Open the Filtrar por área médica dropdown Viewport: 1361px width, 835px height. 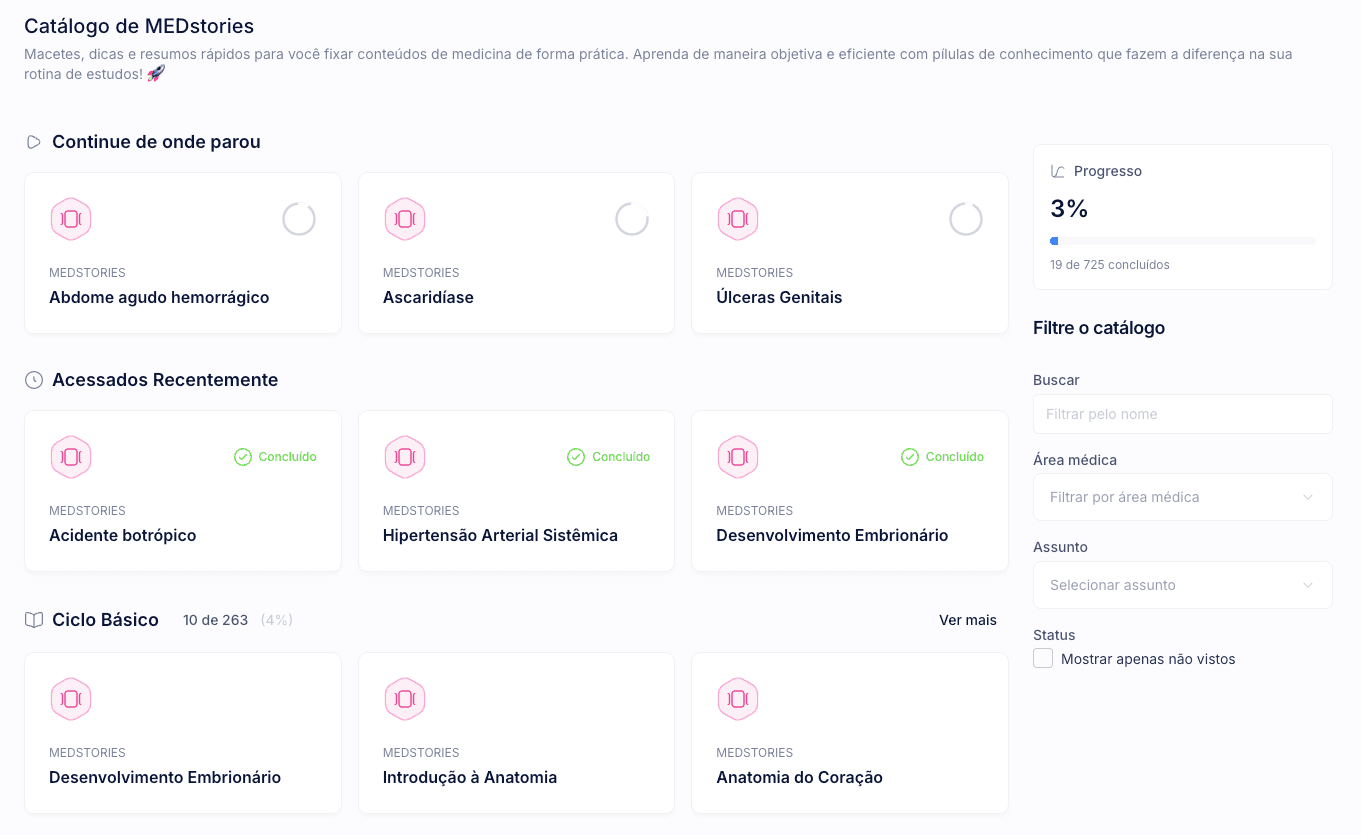[1182, 497]
